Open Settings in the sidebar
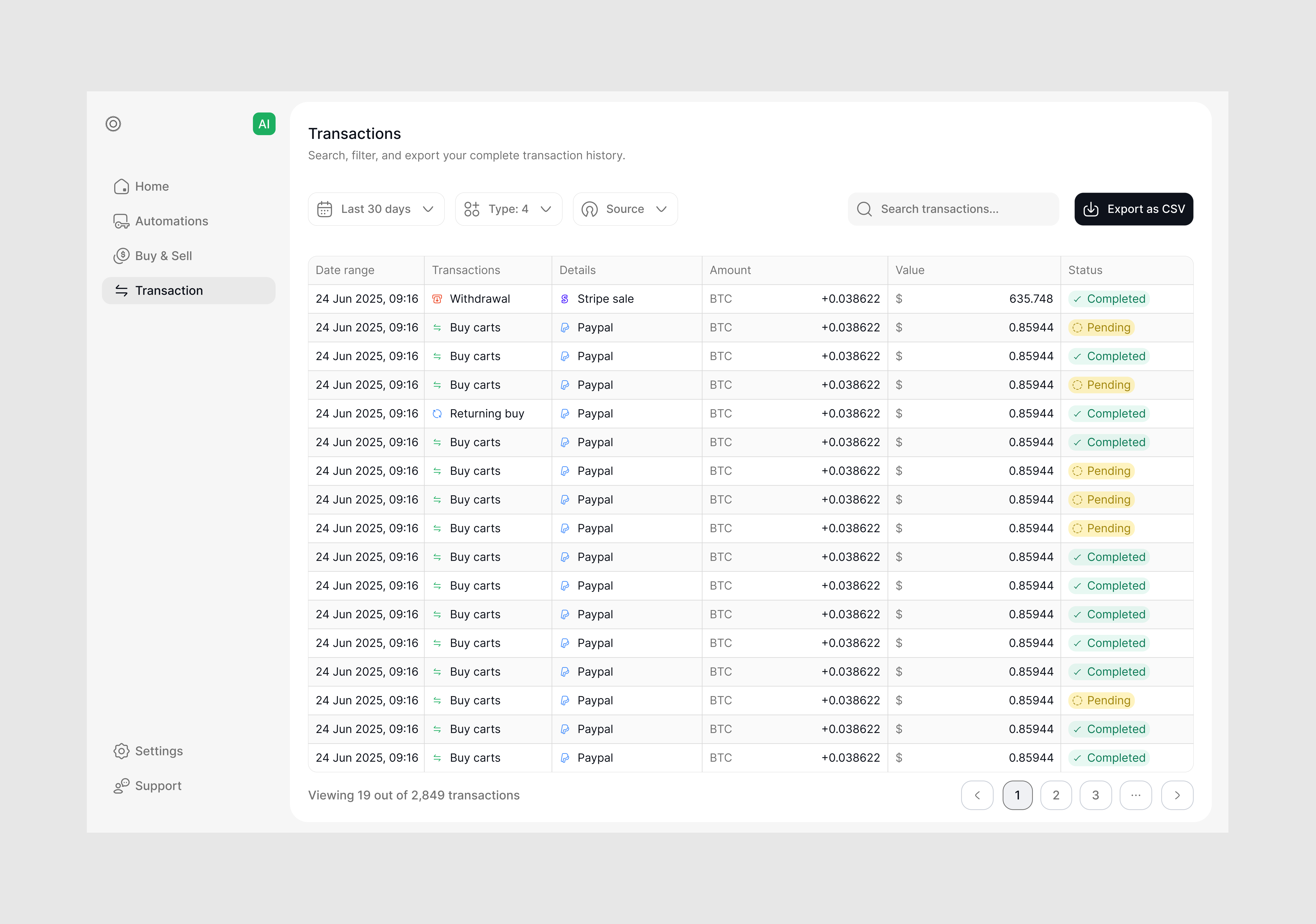The image size is (1316, 924). click(159, 751)
